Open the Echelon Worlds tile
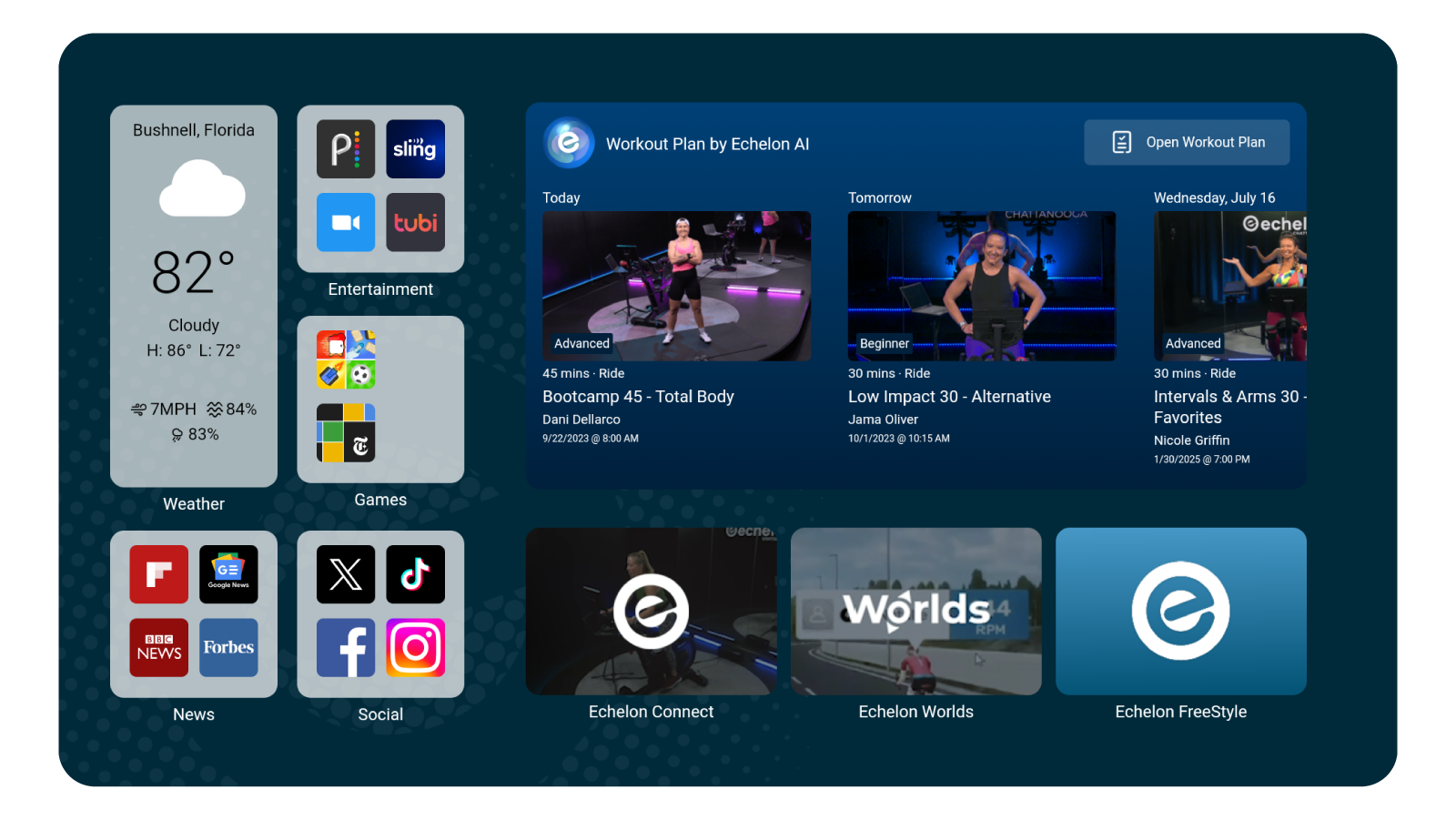Image resolution: width=1456 pixels, height=820 pixels. 916,612
